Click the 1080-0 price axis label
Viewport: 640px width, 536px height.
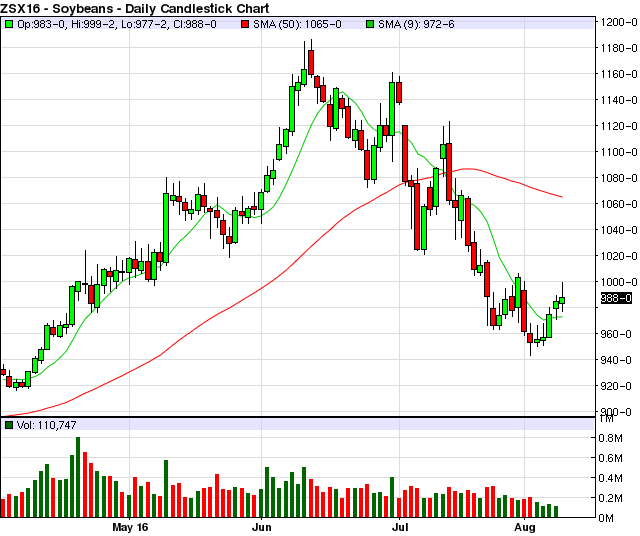[x=618, y=178]
